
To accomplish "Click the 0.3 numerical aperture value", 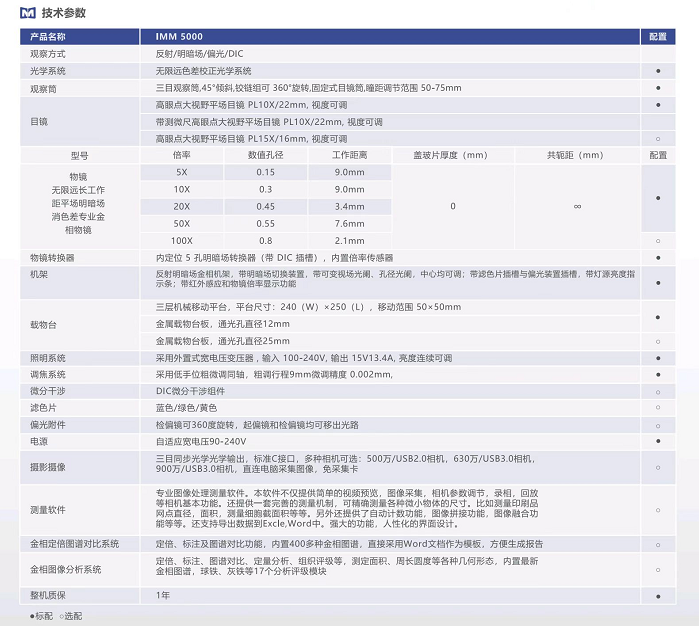I will [266, 189].
